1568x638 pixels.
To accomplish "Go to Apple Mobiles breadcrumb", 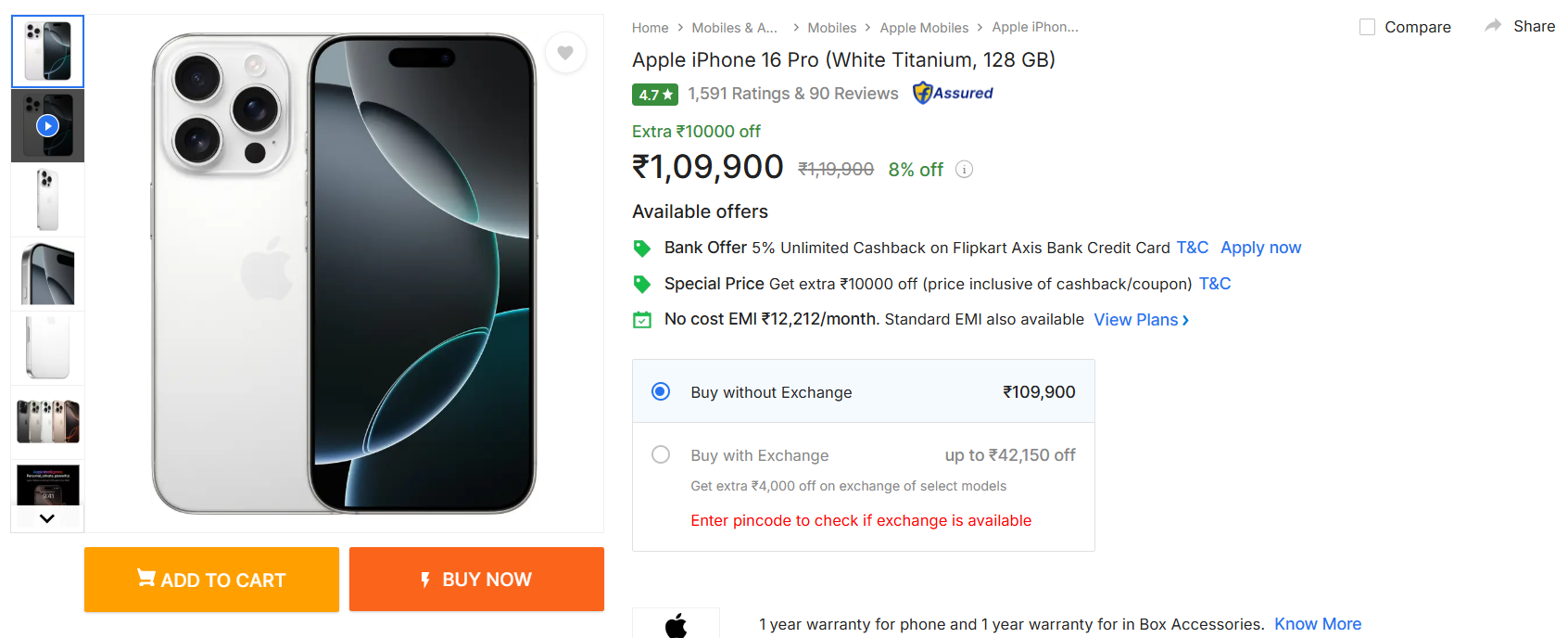I will coord(924,28).
